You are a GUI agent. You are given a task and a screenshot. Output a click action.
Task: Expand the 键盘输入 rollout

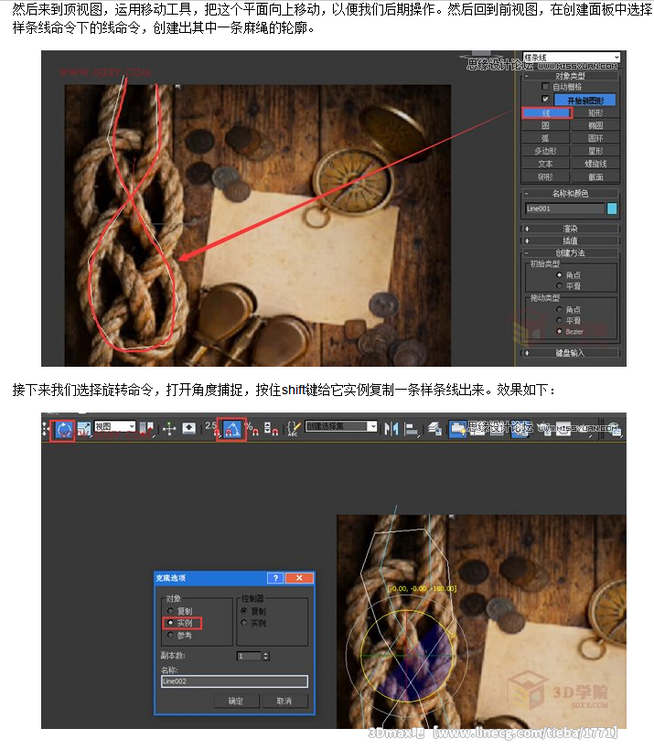(x=571, y=352)
